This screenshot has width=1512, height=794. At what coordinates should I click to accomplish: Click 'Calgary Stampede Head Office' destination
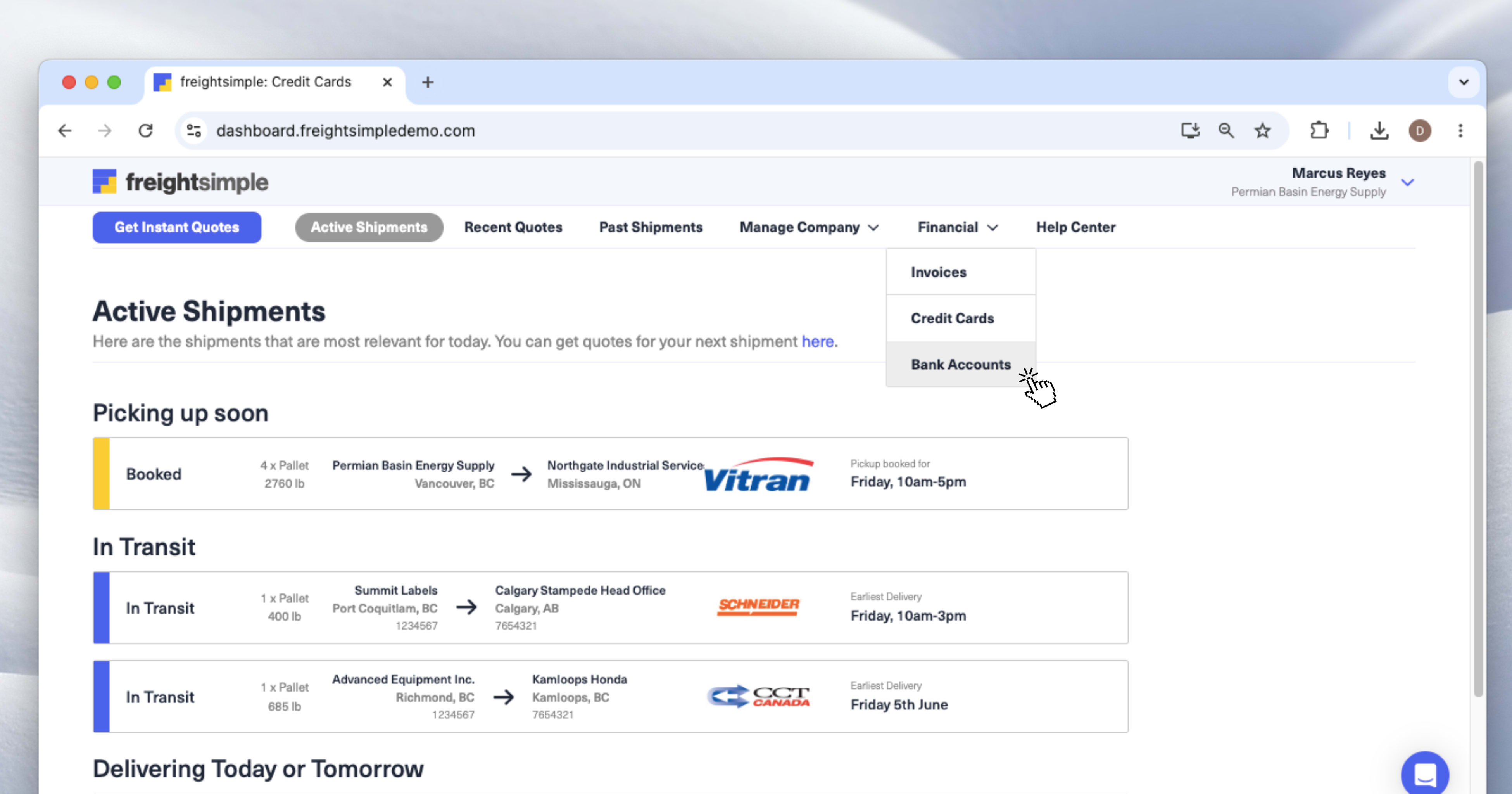click(x=580, y=590)
